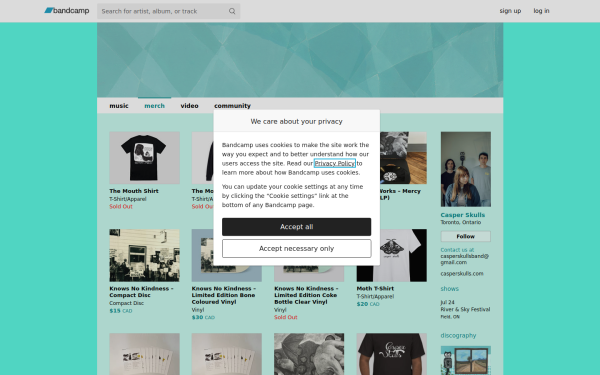Open Limited Edition Coke Bottle Clear Vinyl title
The width and height of the screenshot is (600, 375).
(x=306, y=295)
